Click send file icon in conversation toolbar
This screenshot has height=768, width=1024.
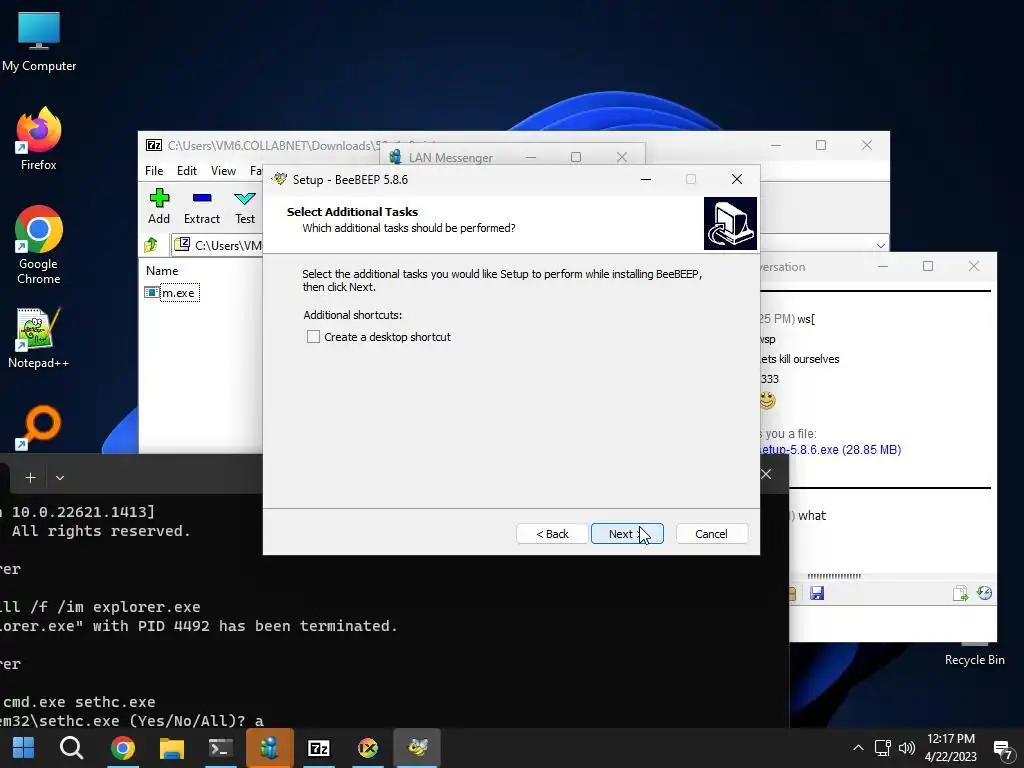(960, 593)
